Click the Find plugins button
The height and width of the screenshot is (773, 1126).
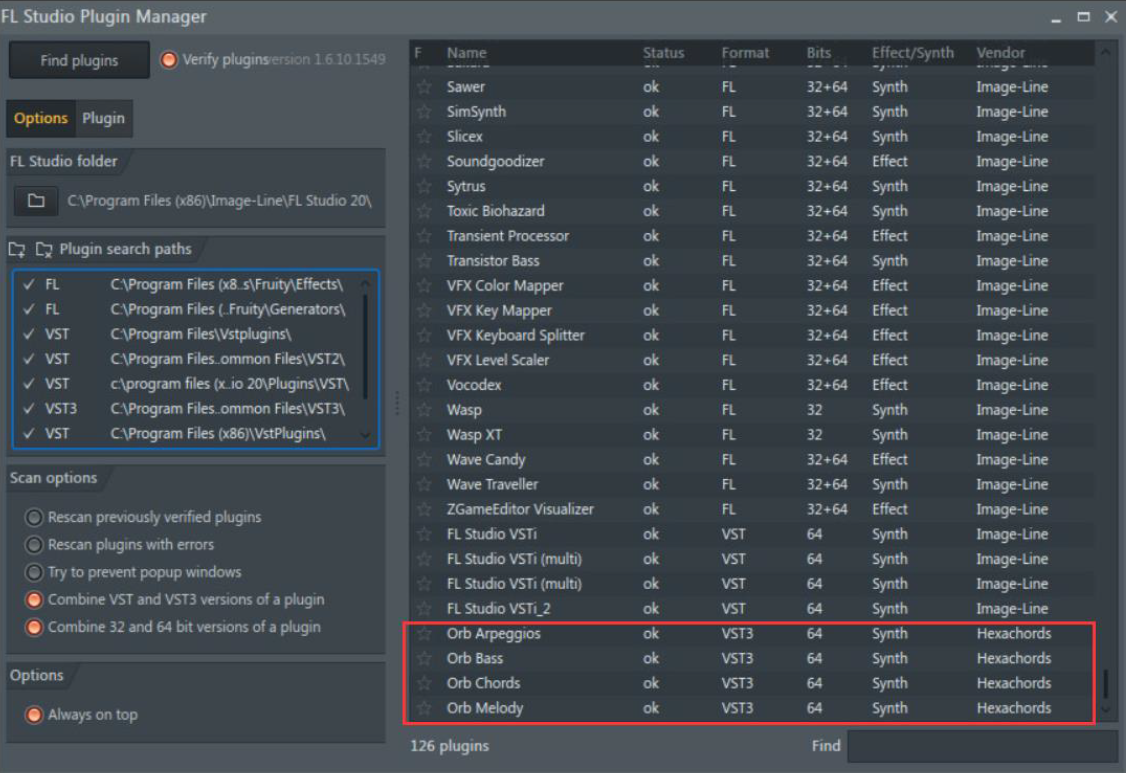[79, 60]
